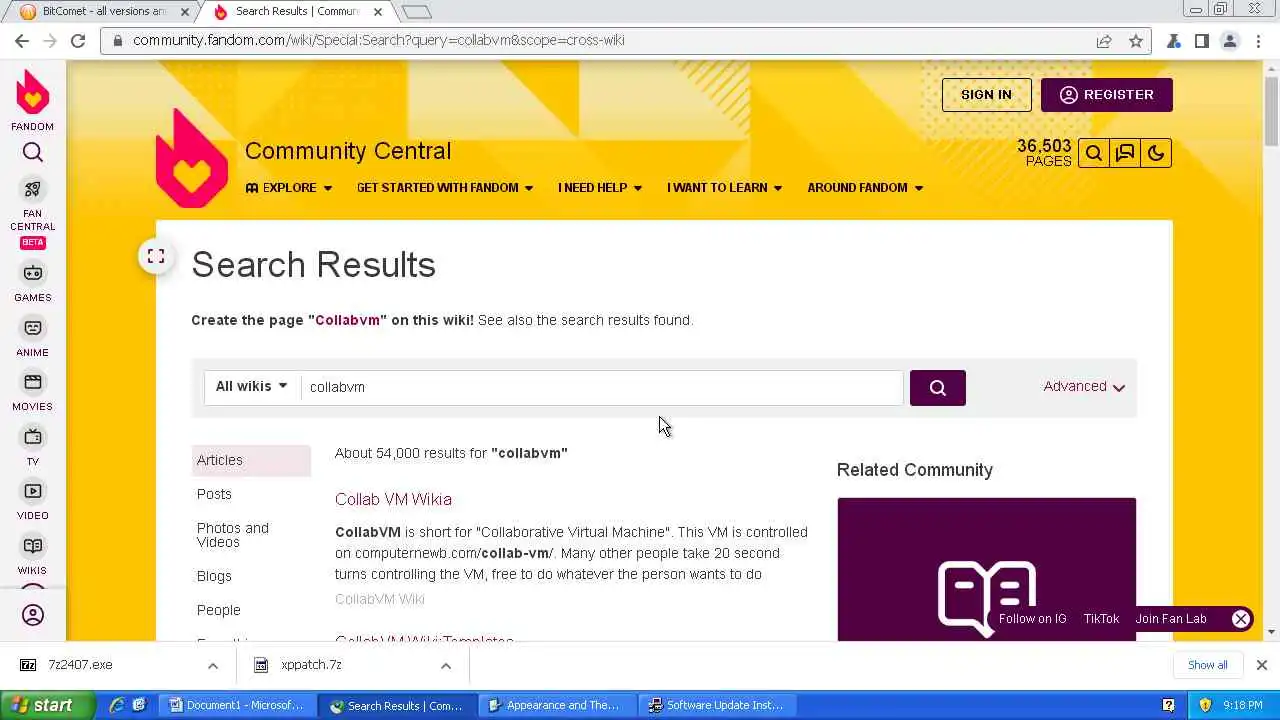Select the Blogs filter

tap(214, 576)
